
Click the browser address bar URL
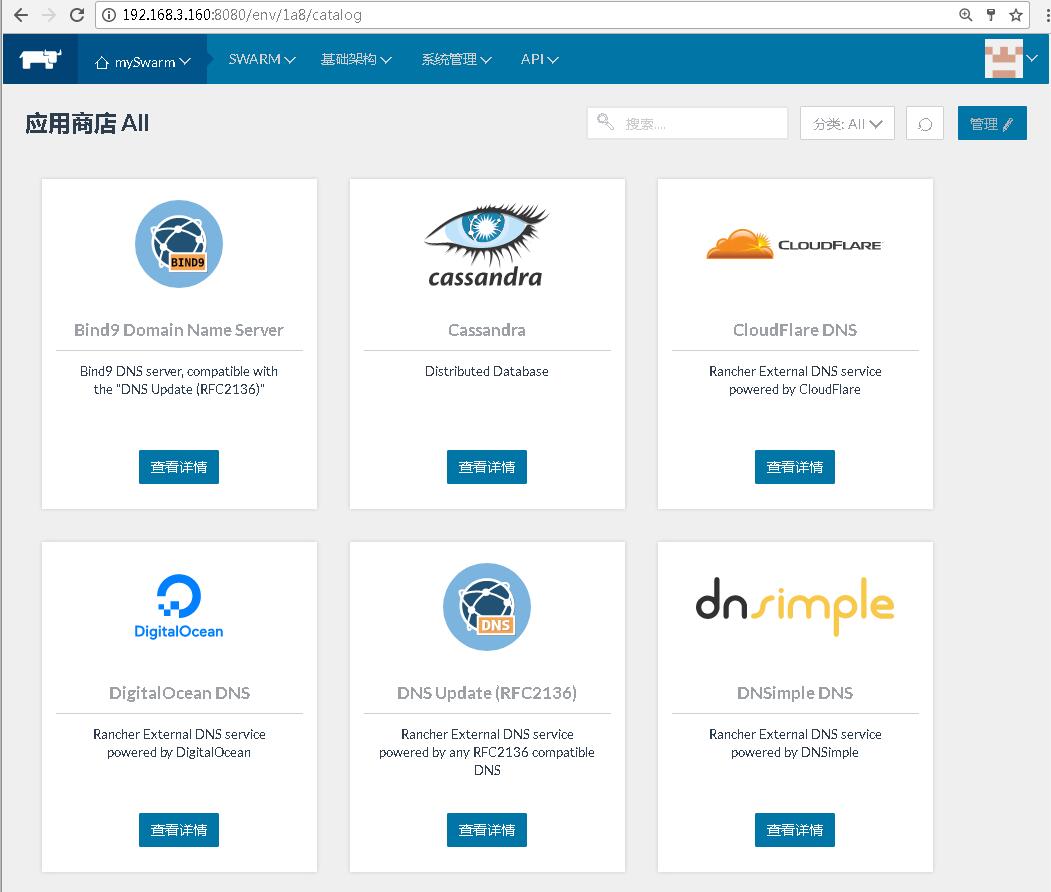pyautogui.click(x=241, y=15)
